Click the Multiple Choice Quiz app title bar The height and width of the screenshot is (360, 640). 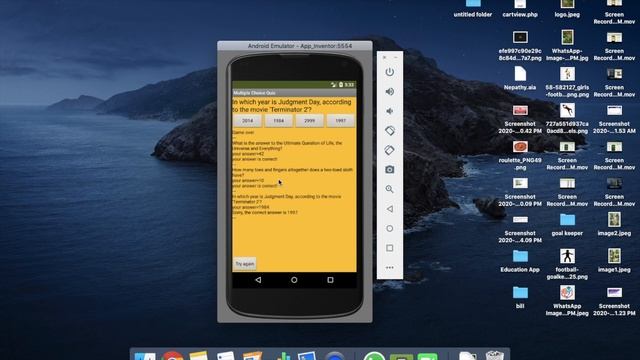coord(294,93)
